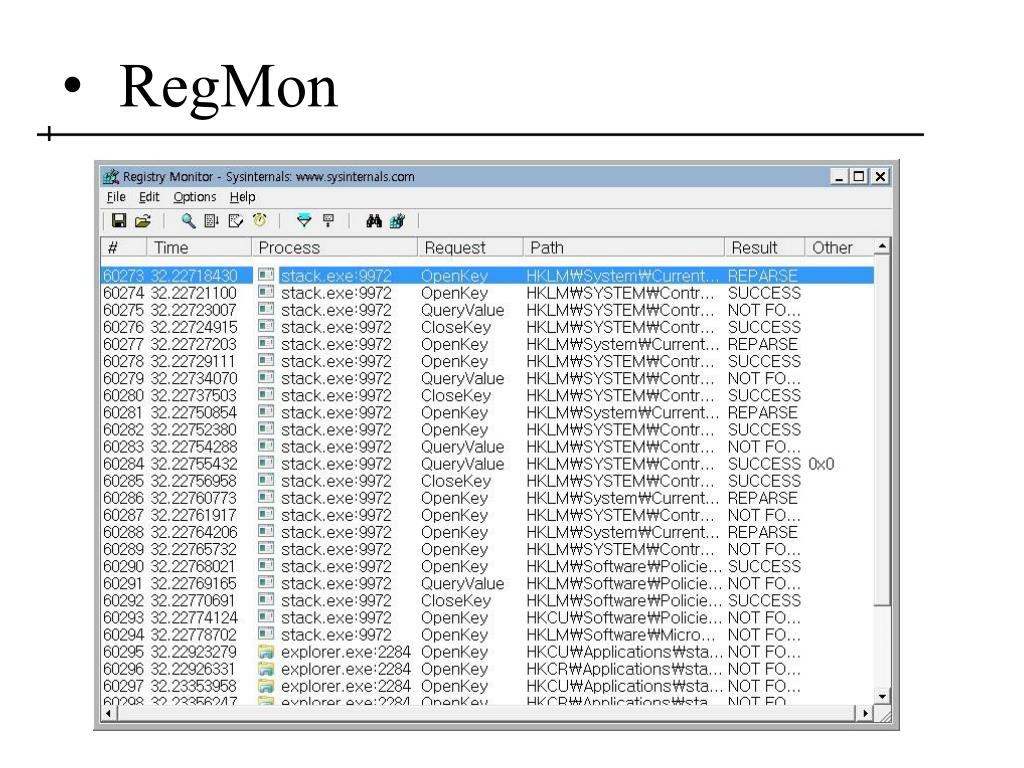1024x768 pixels.
Task: Sort by the # column header
Action: point(123,248)
